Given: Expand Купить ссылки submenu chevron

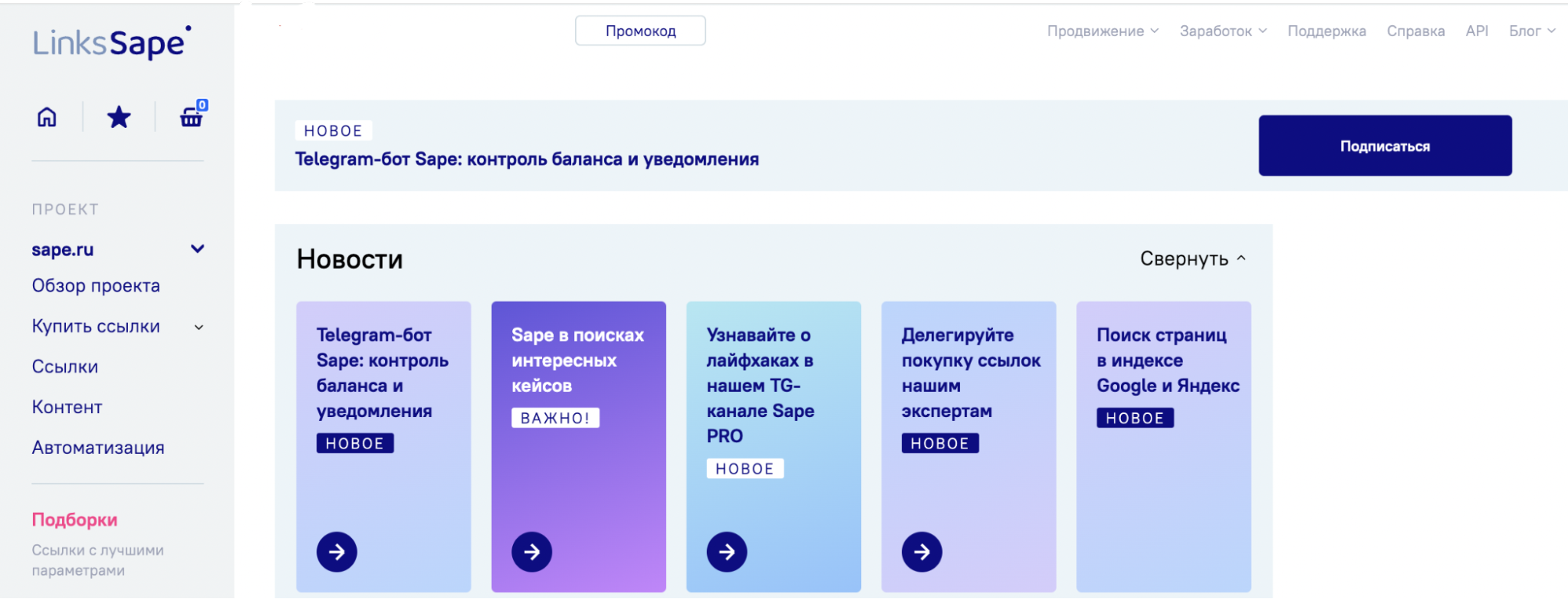Looking at the screenshot, I should tap(199, 328).
